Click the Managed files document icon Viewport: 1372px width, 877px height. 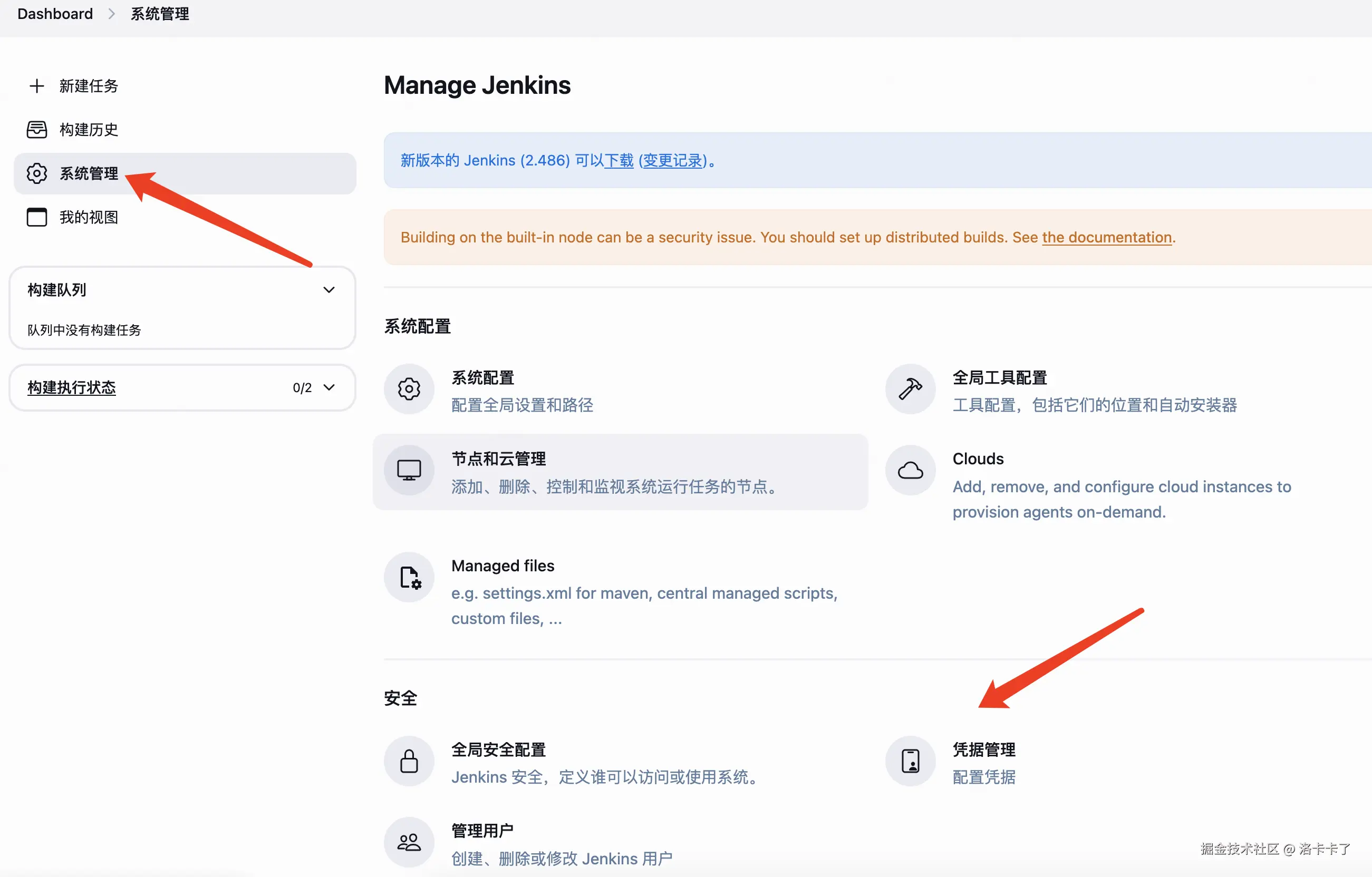pos(409,578)
